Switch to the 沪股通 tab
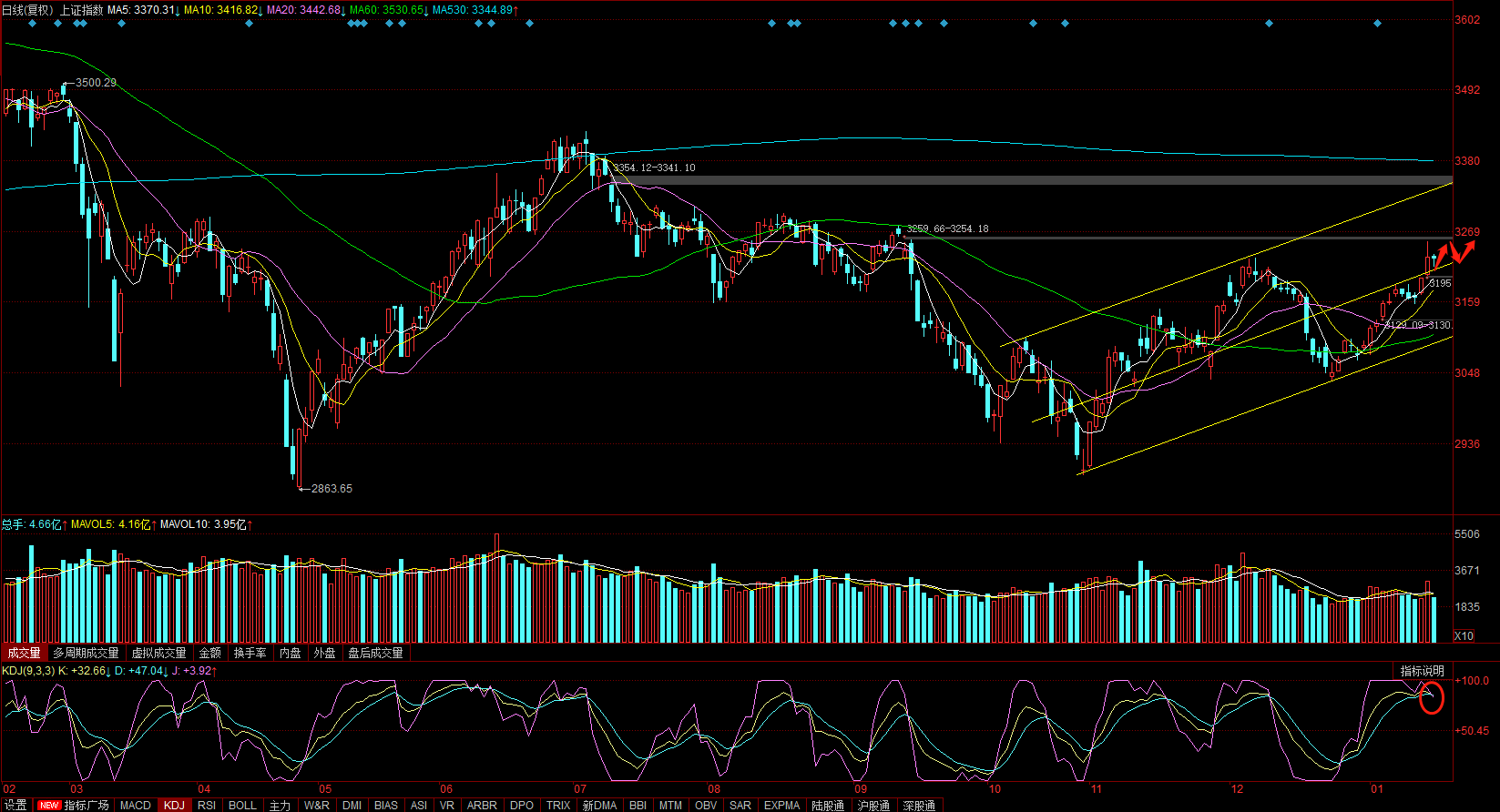The image size is (1500, 812). (873, 806)
